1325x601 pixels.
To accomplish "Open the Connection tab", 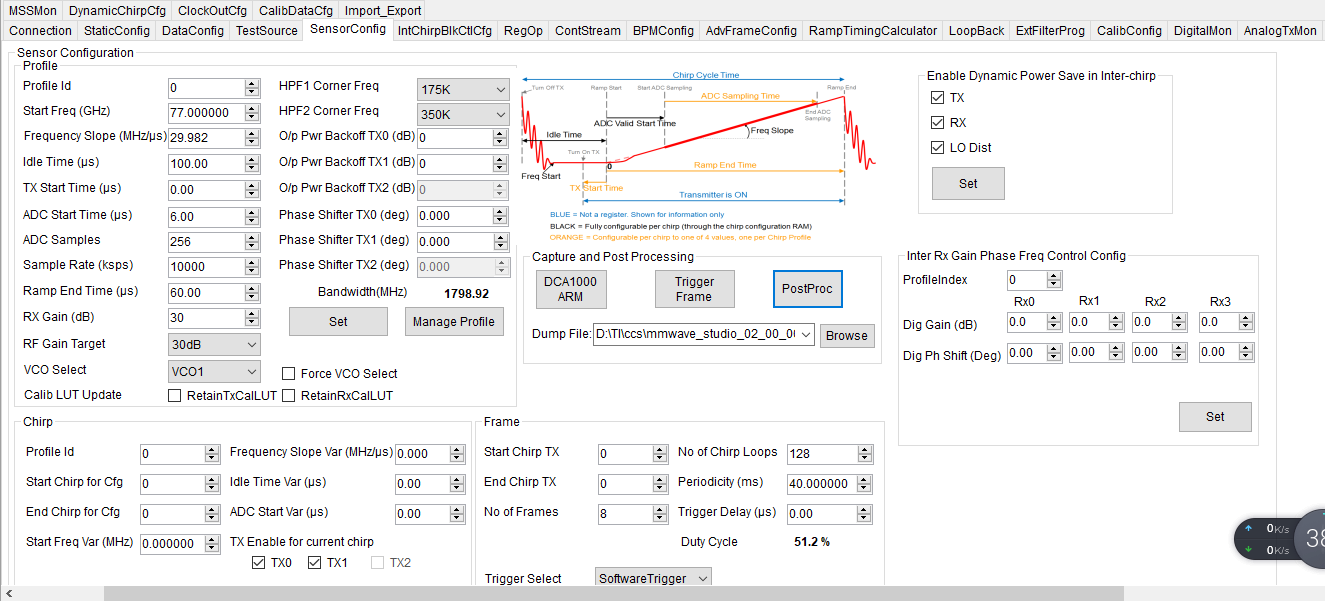I will tap(41, 31).
